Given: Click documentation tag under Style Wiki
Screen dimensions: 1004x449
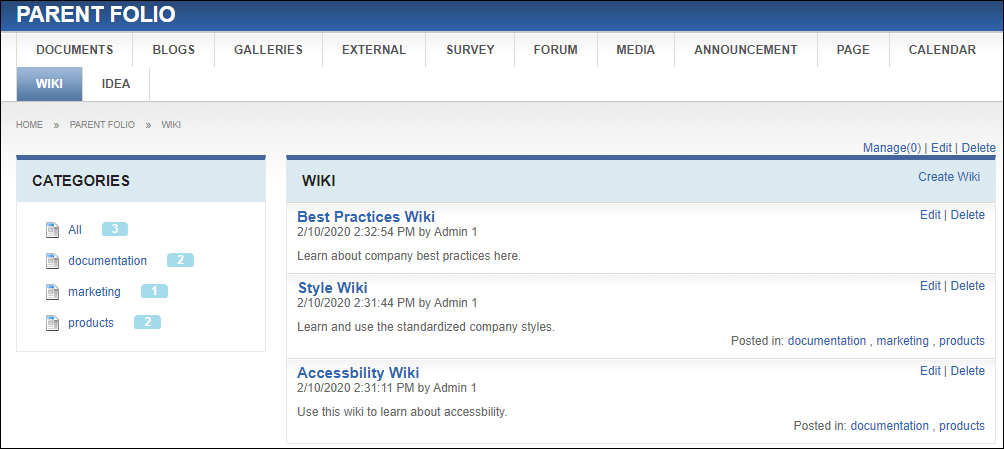Looking at the screenshot, I should pos(827,341).
